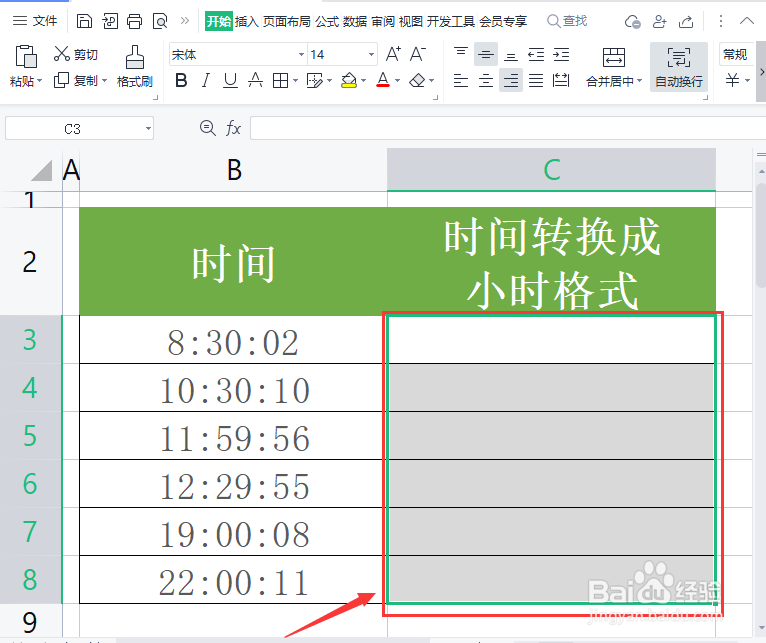Decrease font size with A- icon
The image size is (766, 643).
point(418,54)
